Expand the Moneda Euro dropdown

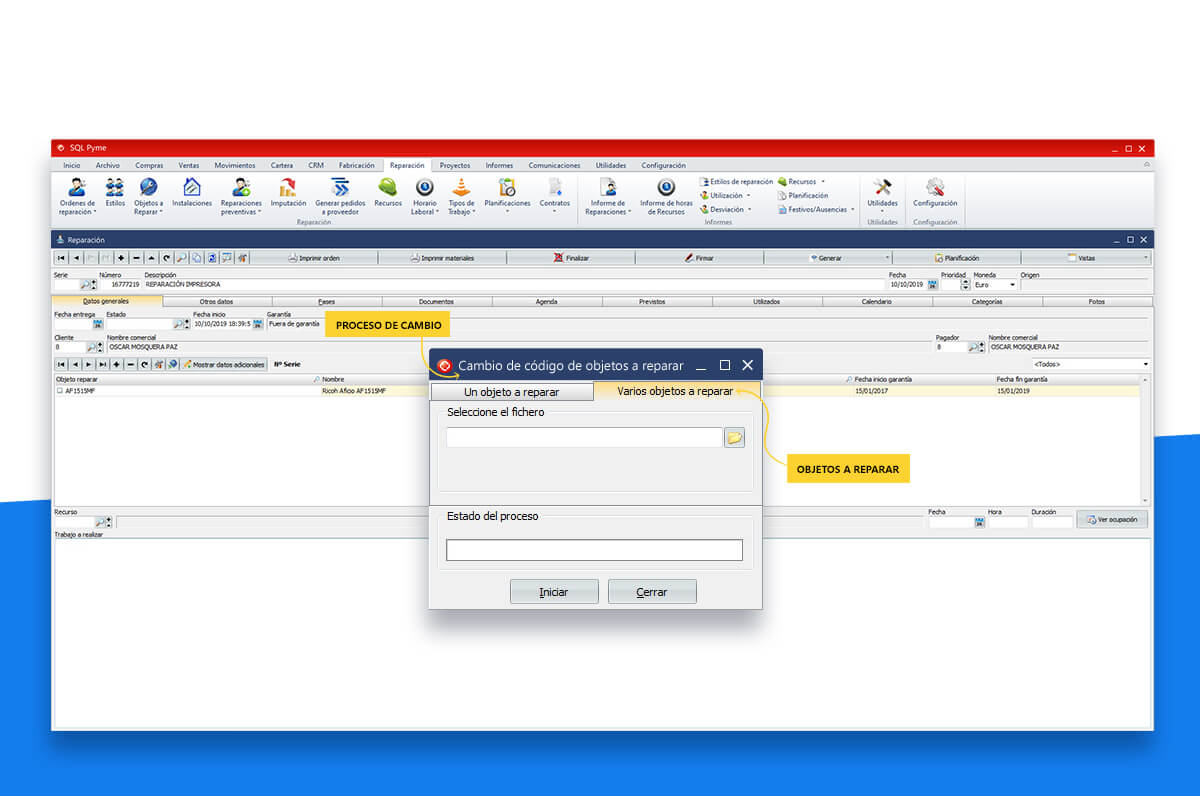[1012, 285]
